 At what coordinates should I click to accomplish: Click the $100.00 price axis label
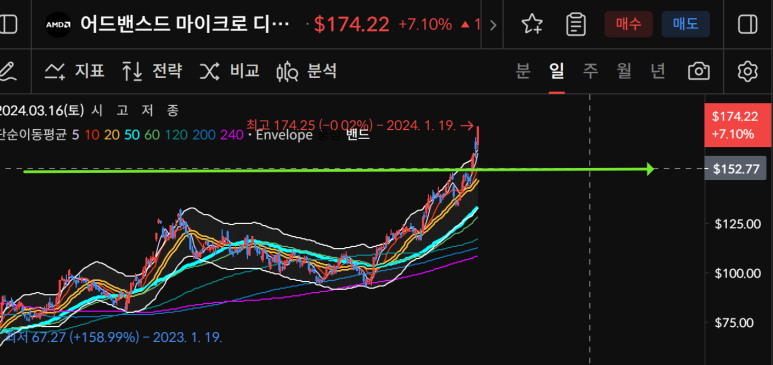click(738, 273)
